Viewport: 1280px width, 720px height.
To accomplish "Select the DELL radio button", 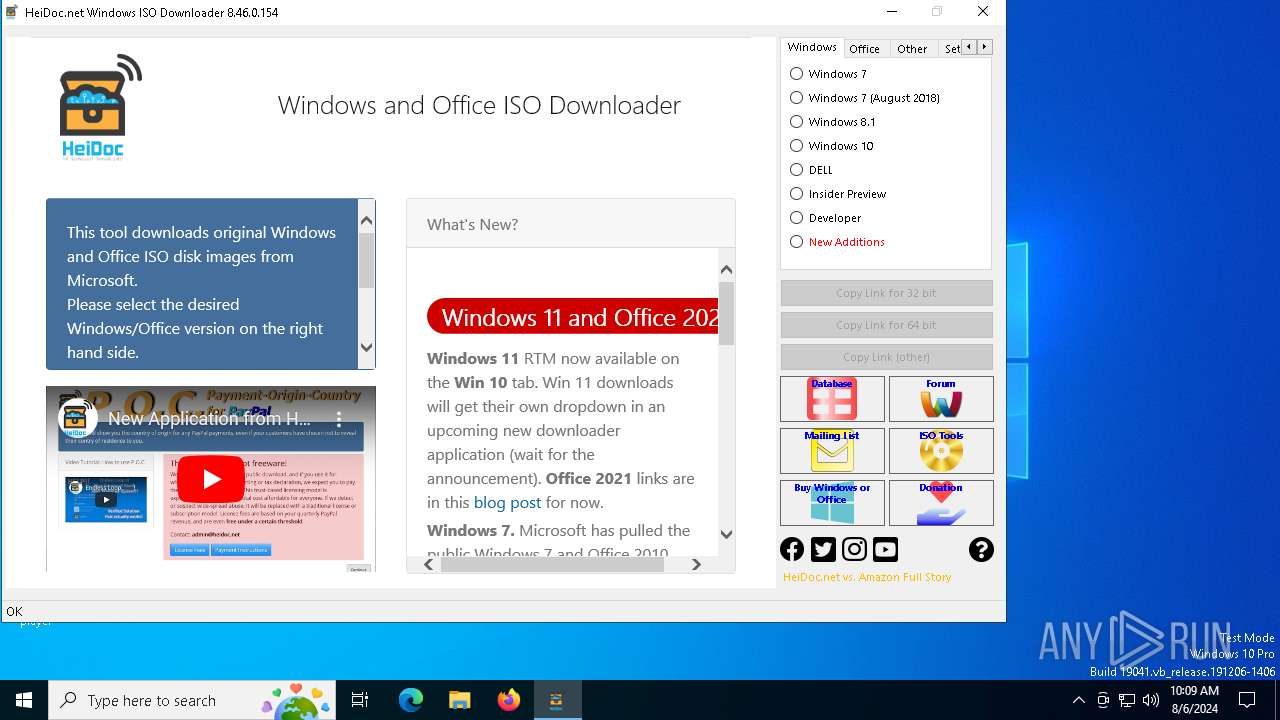I will point(796,169).
